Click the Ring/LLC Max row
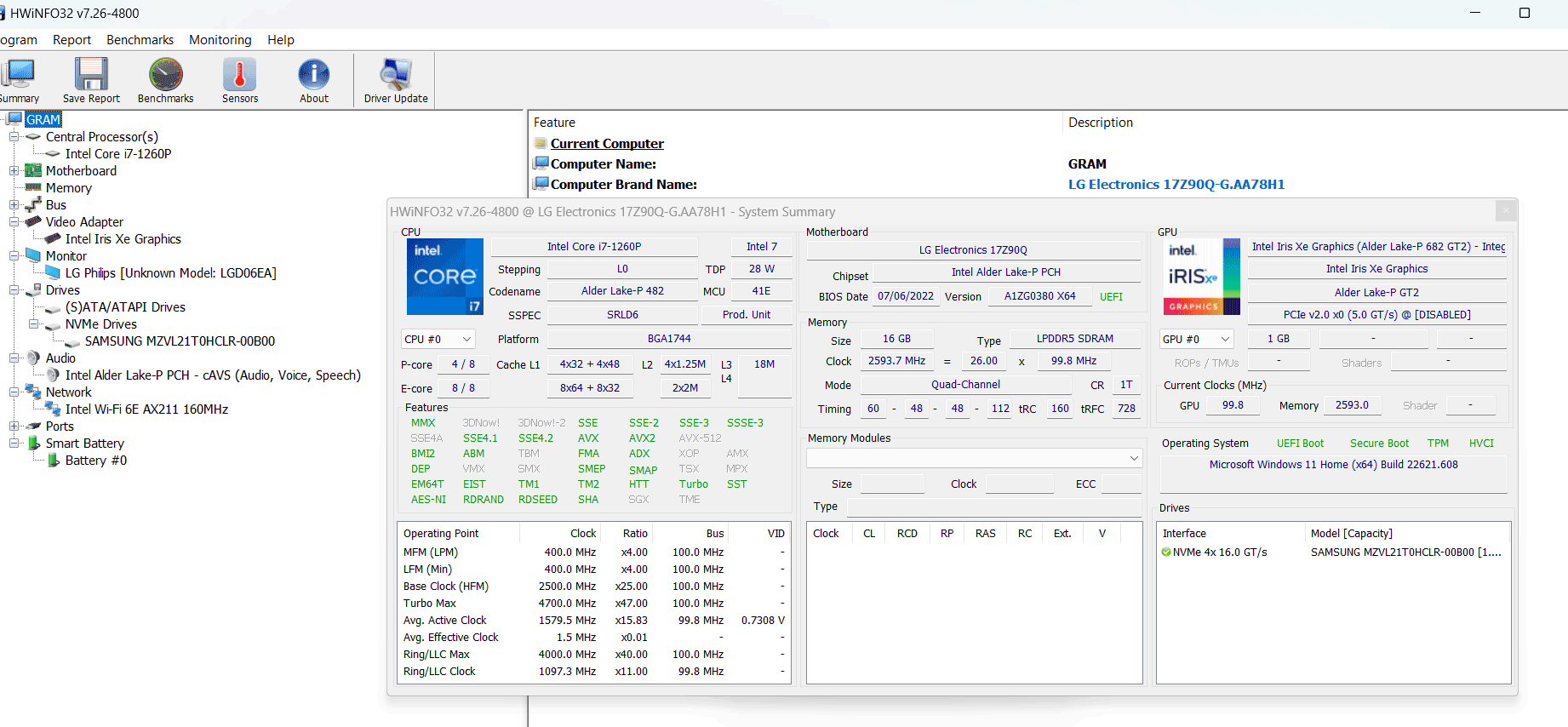1568x727 pixels. 594,655
